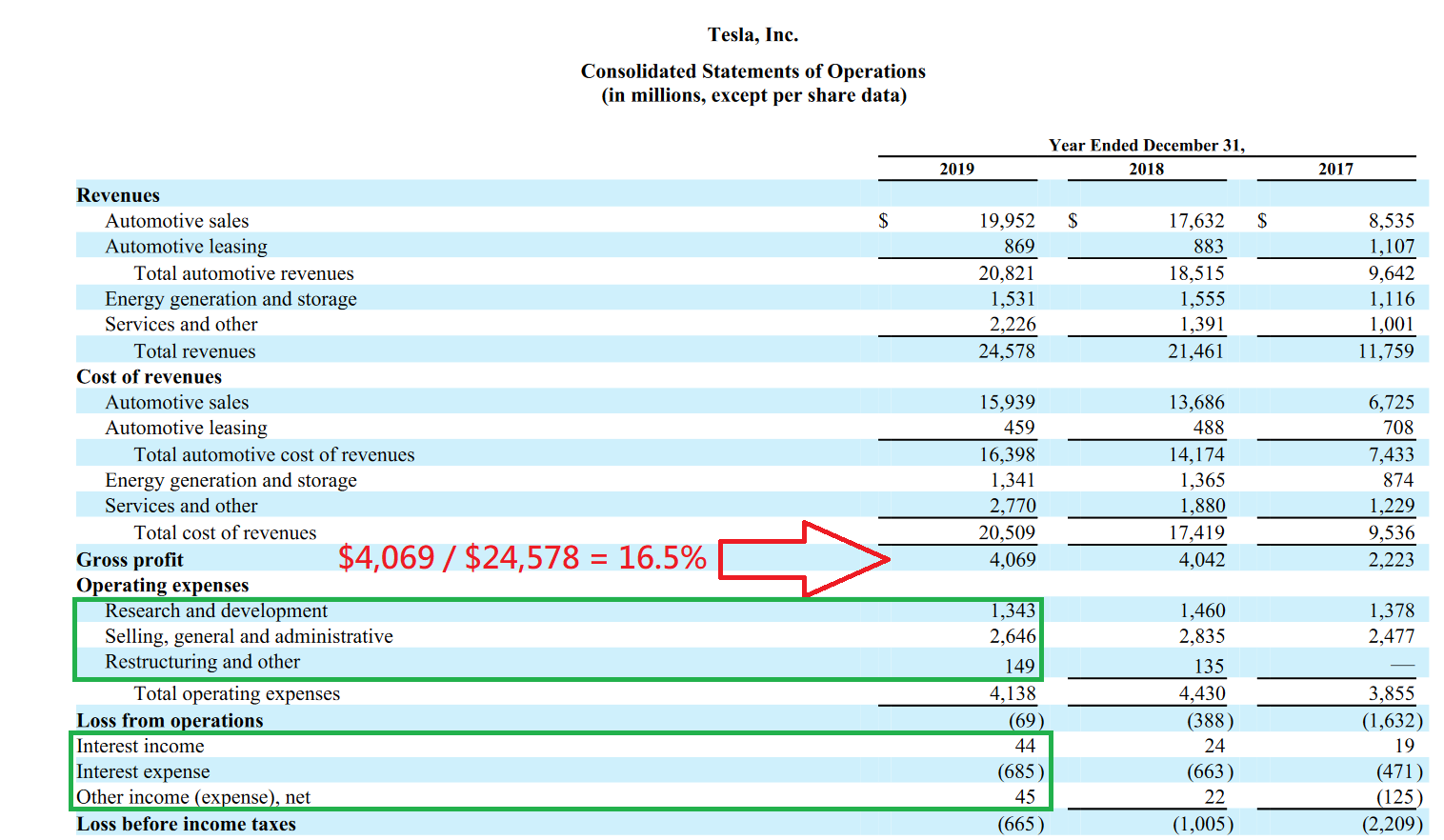
Task: Select the 2019 column header
Action: (956, 169)
